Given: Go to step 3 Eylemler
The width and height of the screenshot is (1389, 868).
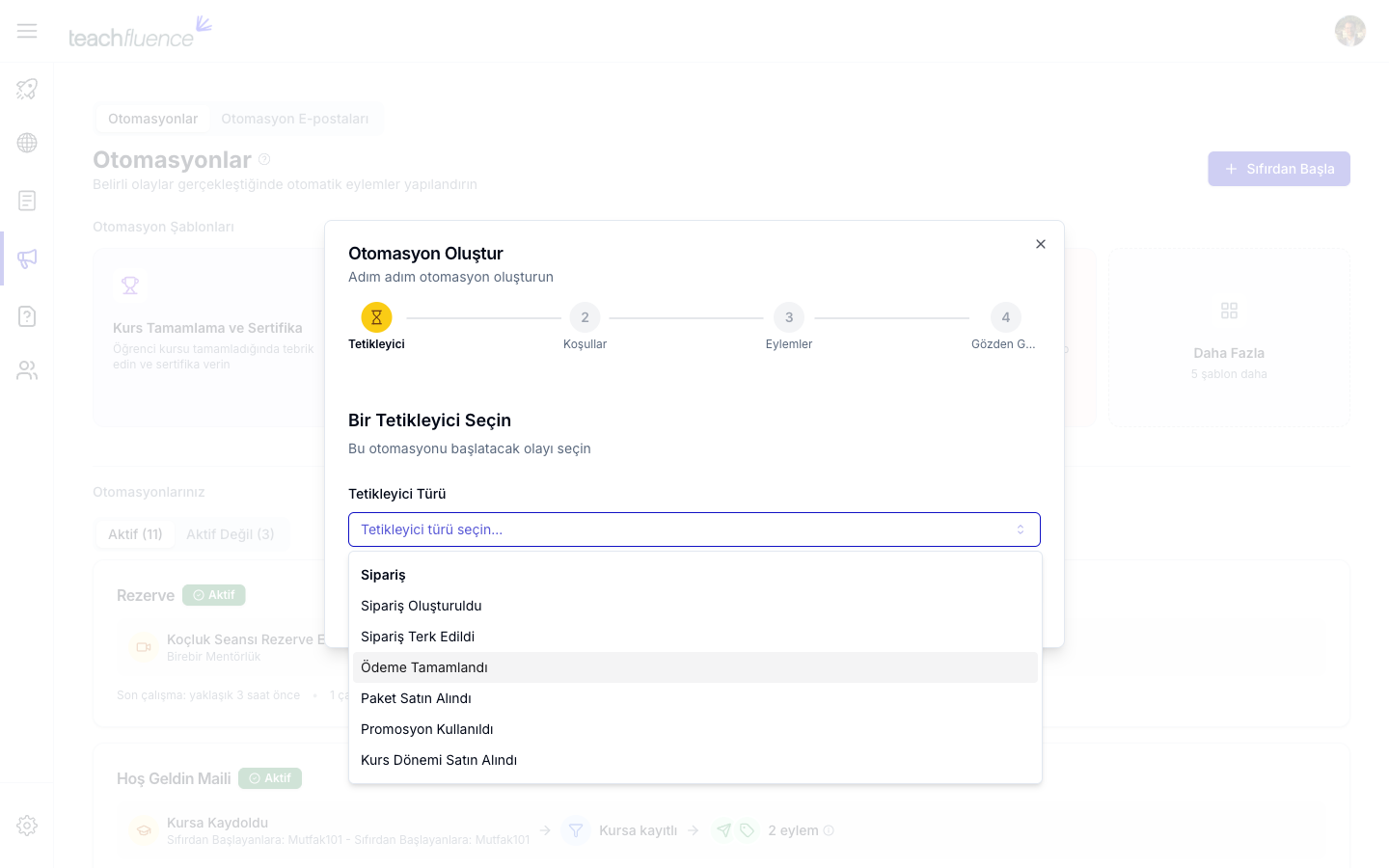Looking at the screenshot, I should coord(789,317).
